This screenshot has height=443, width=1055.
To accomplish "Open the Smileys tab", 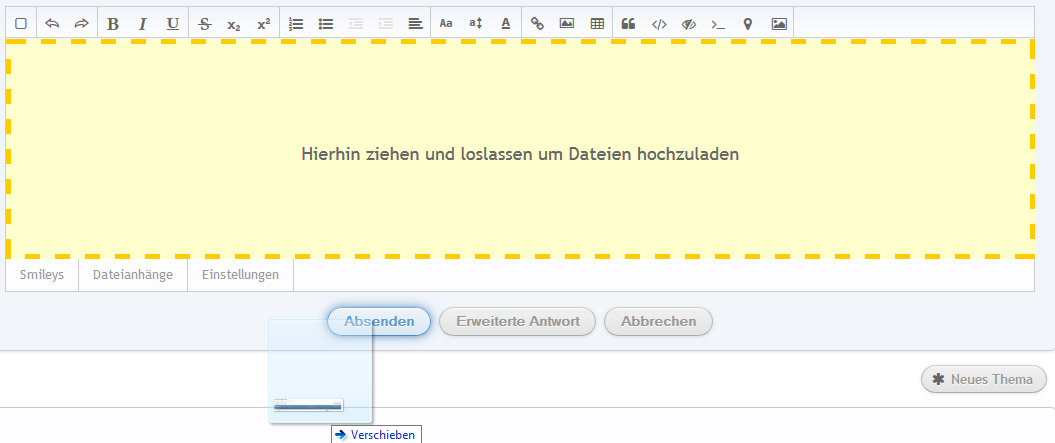I will pos(42,275).
